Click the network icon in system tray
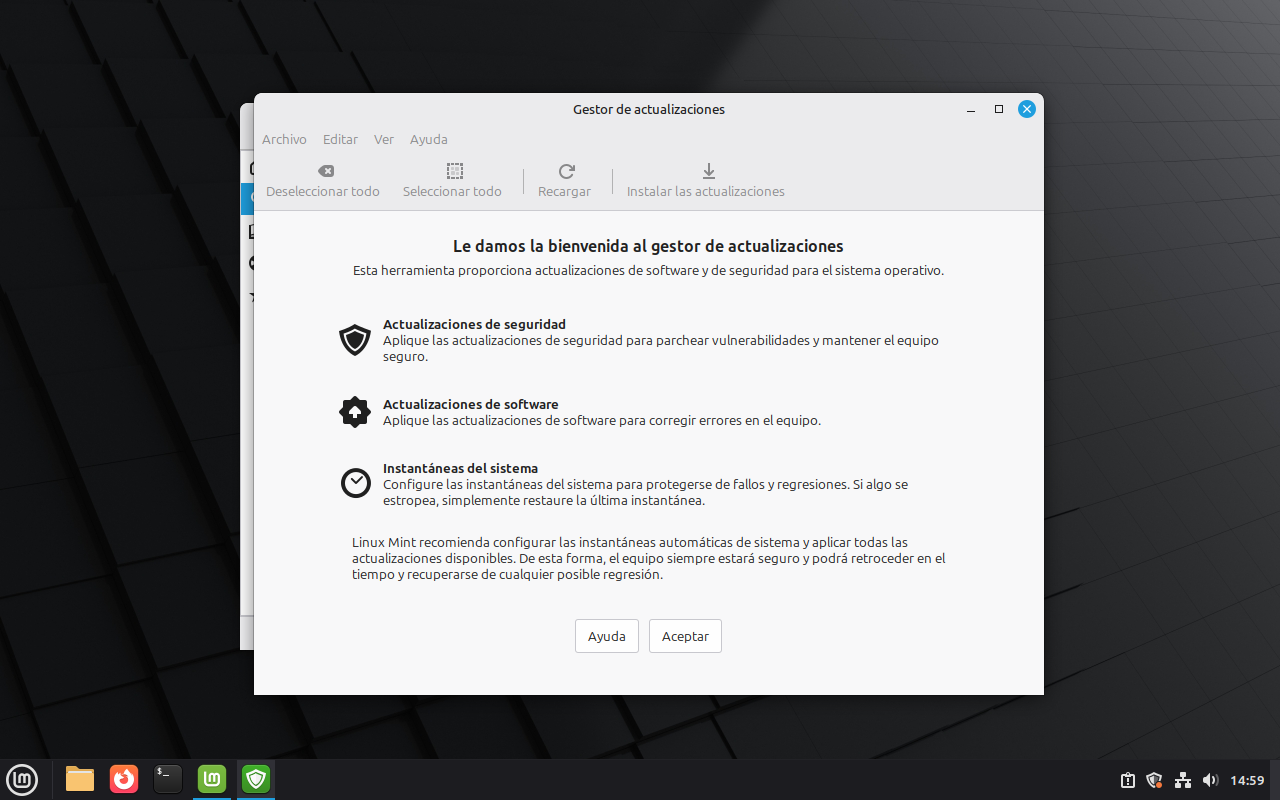Viewport: 1280px width, 800px height. point(1182,780)
